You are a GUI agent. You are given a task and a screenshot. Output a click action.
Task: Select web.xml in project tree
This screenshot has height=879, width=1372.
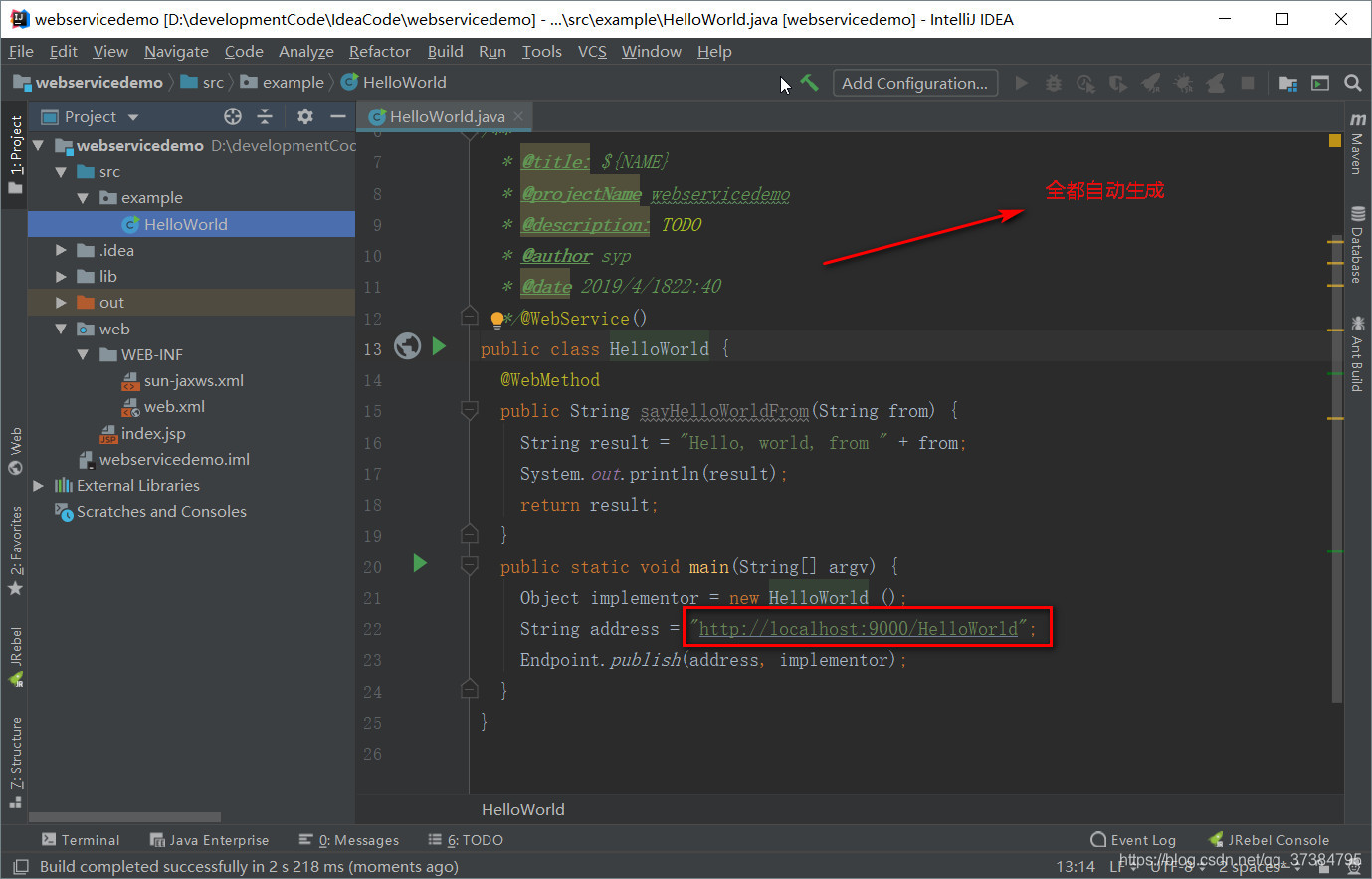pyautogui.click(x=163, y=406)
